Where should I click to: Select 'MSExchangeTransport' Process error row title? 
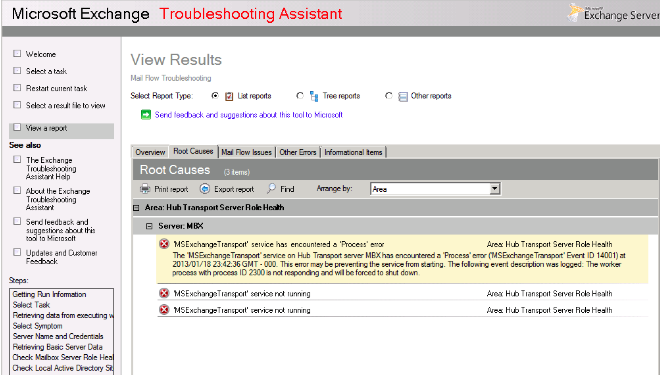[x=279, y=244]
